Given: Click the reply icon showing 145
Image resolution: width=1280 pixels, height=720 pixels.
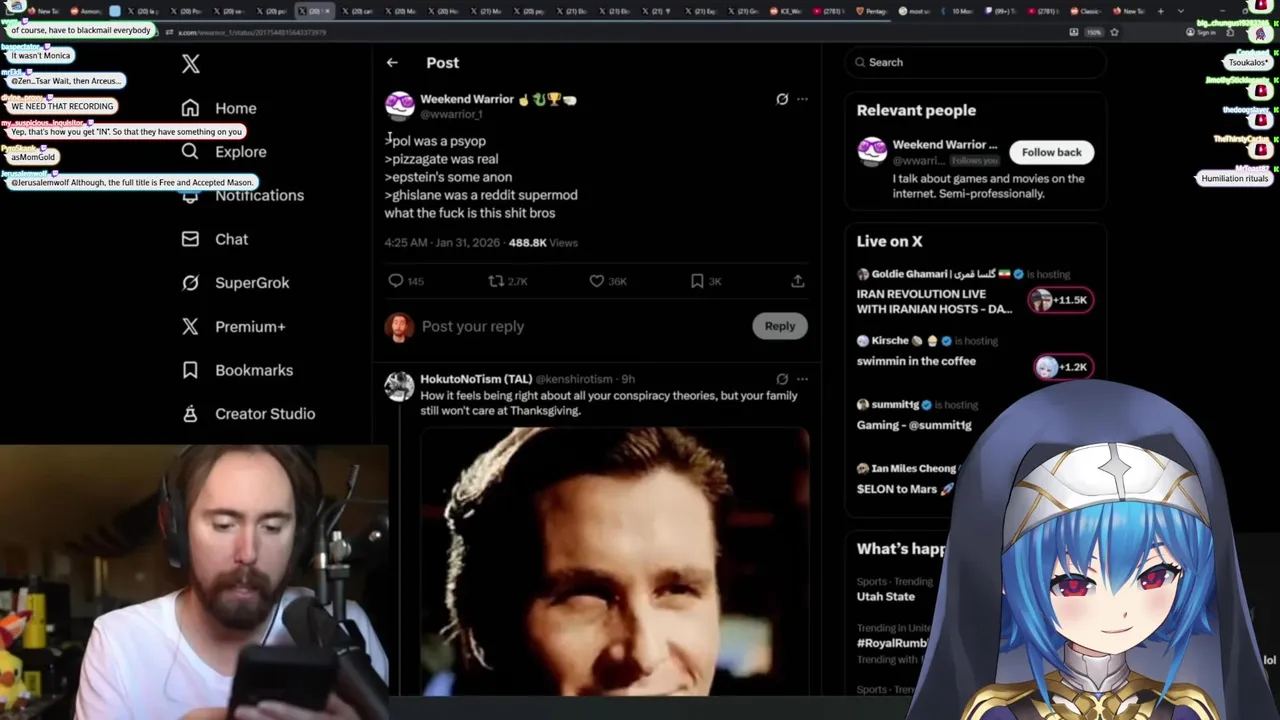Looking at the screenshot, I should pyautogui.click(x=396, y=281).
